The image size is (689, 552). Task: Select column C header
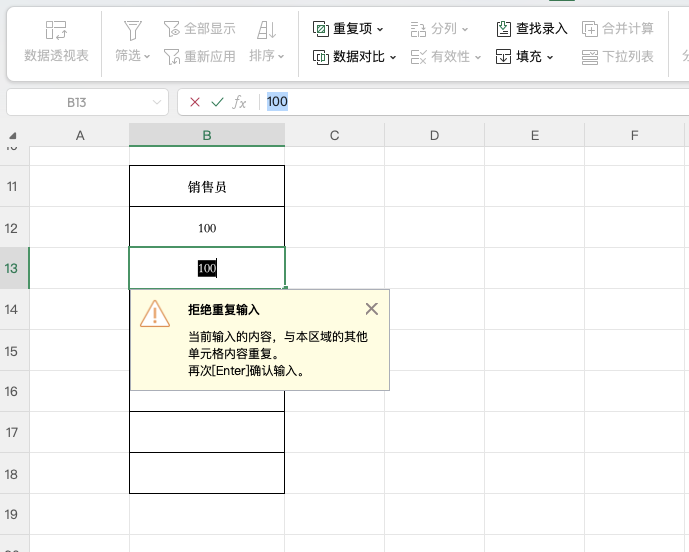coord(334,135)
